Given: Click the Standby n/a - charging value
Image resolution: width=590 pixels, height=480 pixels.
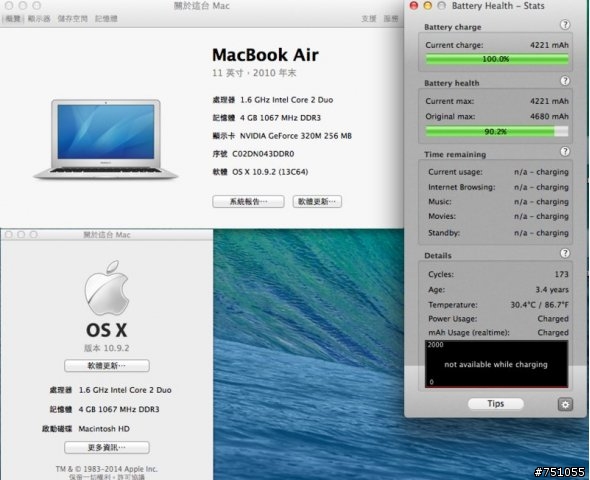Looking at the screenshot, I should (541, 233).
